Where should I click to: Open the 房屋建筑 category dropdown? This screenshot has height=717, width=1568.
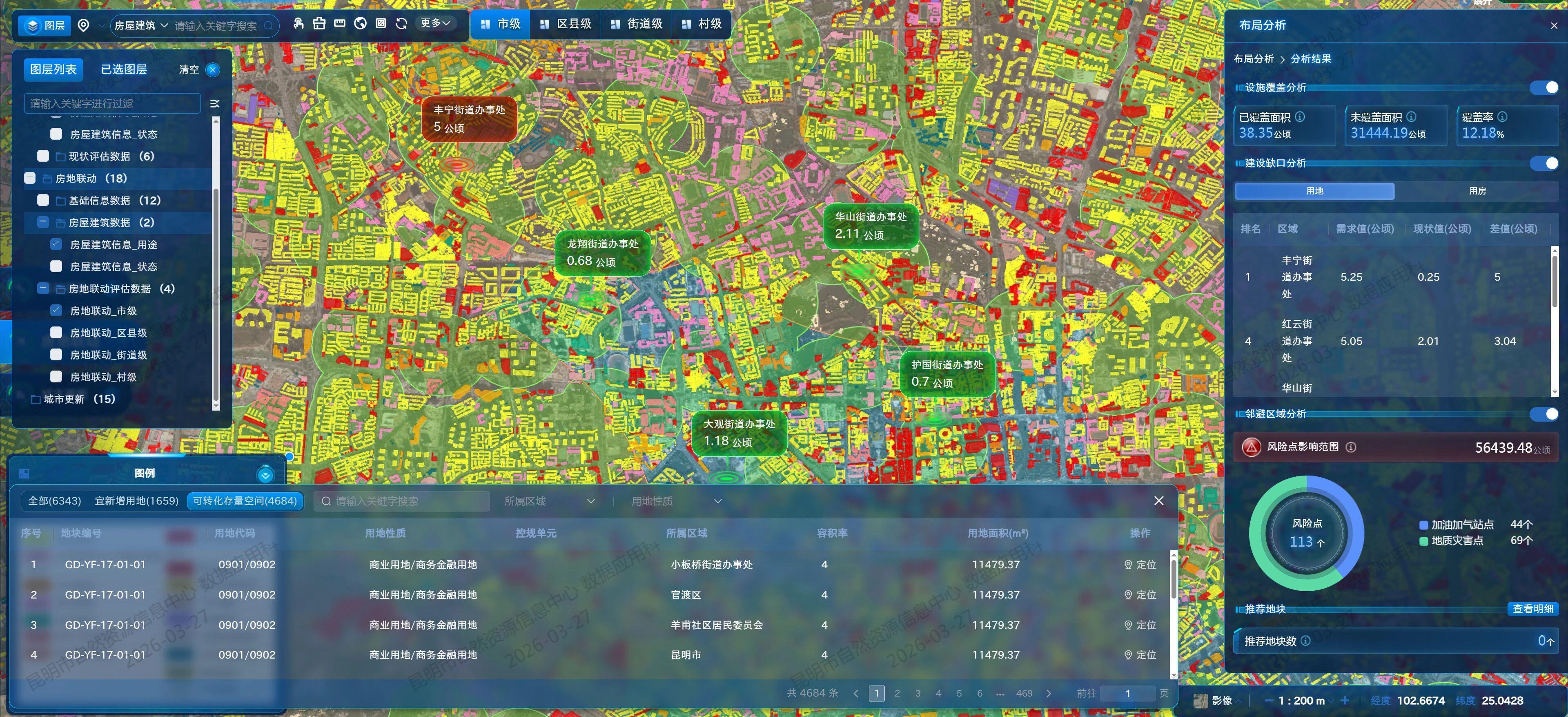[141, 26]
